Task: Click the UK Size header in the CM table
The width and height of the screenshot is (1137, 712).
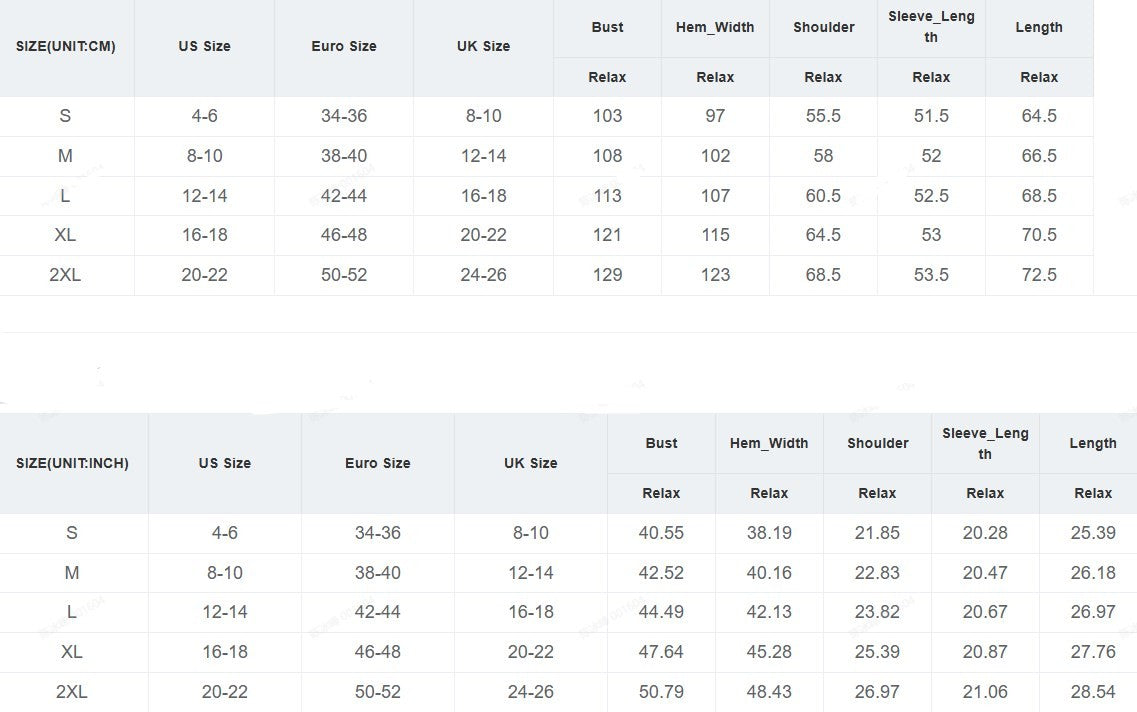Action: (483, 47)
